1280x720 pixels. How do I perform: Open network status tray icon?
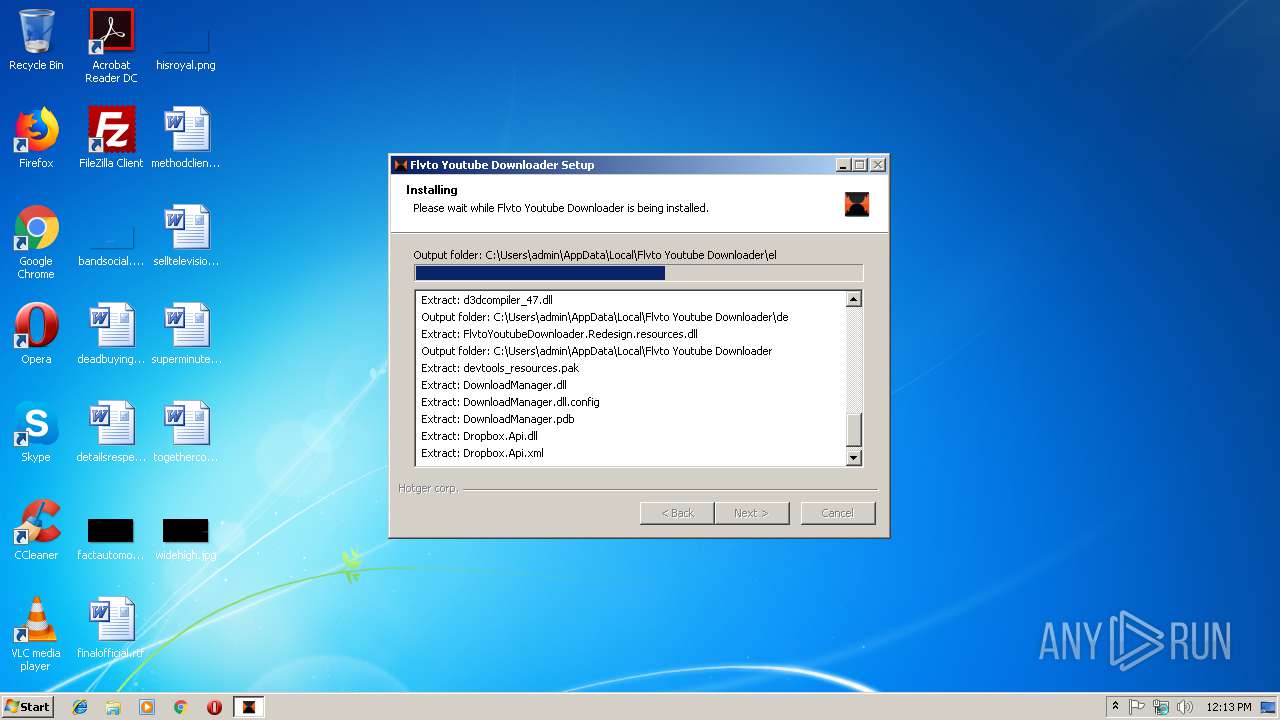pyautogui.click(x=1161, y=707)
